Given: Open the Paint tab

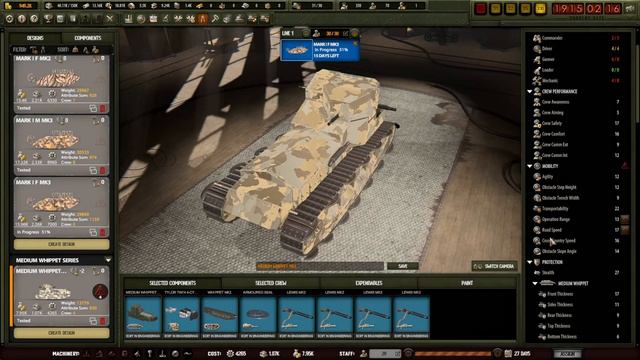Looking at the screenshot, I should [467, 283].
